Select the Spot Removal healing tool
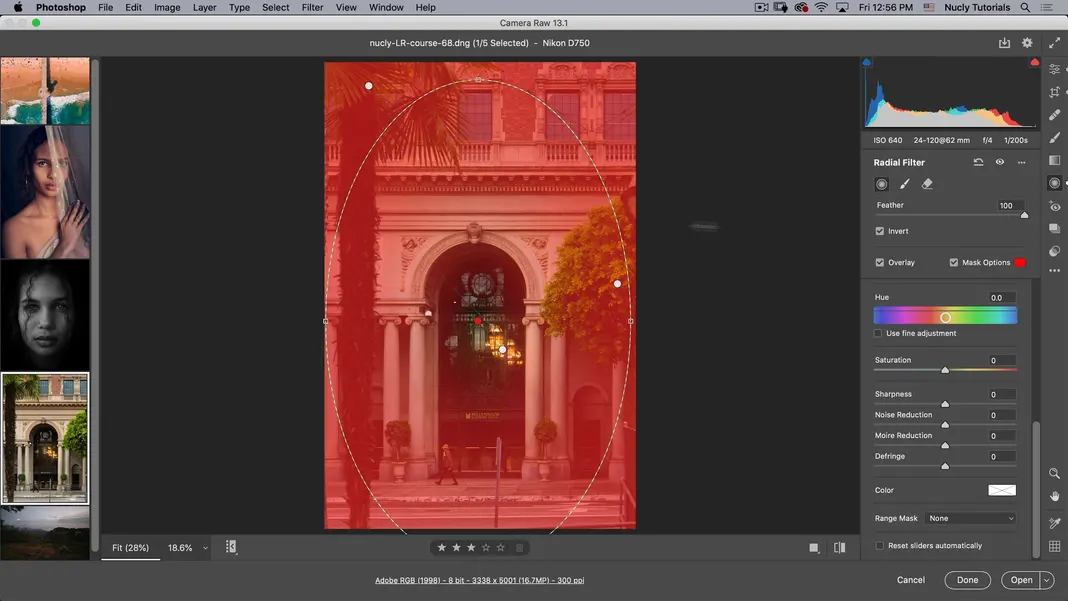This screenshot has height=601, width=1068. point(1054,114)
